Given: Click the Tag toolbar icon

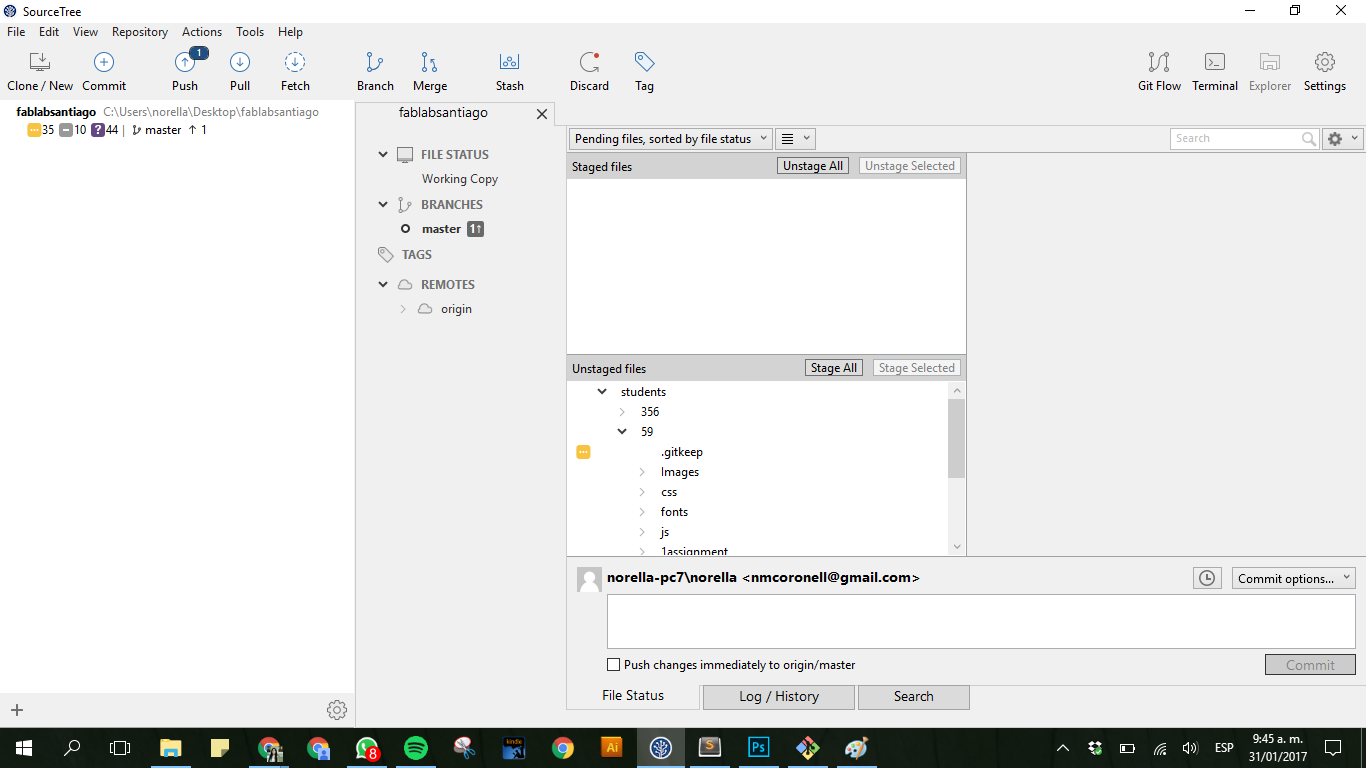Looking at the screenshot, I should coord(644,63).
